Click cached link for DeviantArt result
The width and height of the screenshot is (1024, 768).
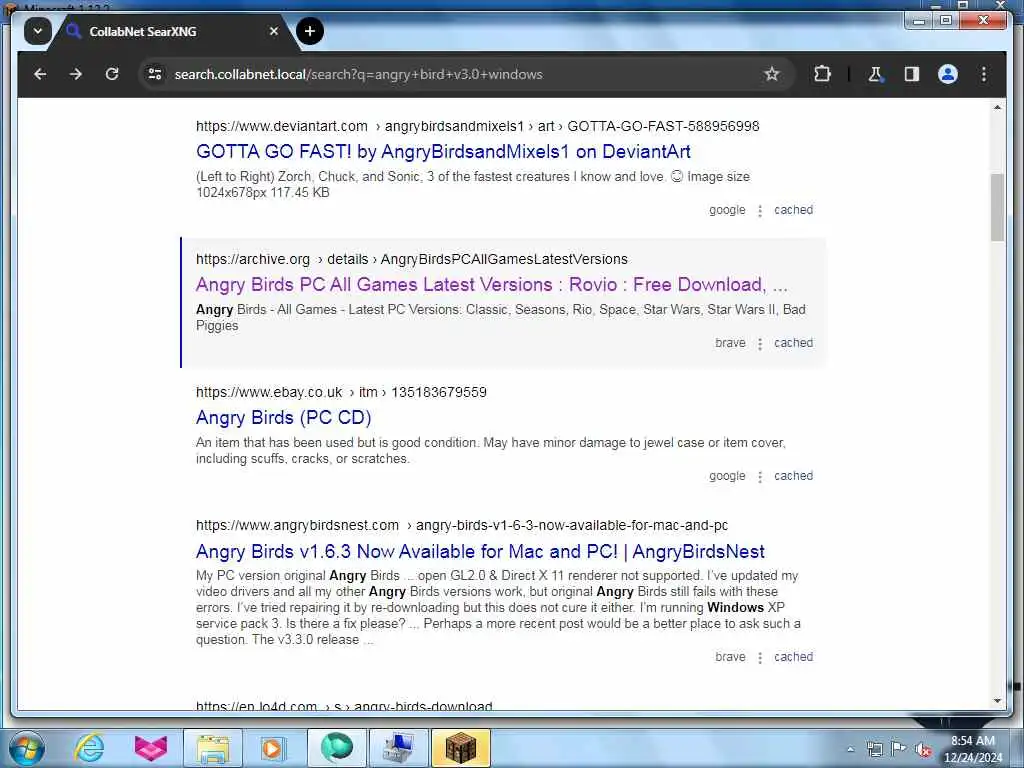[793, 210]
